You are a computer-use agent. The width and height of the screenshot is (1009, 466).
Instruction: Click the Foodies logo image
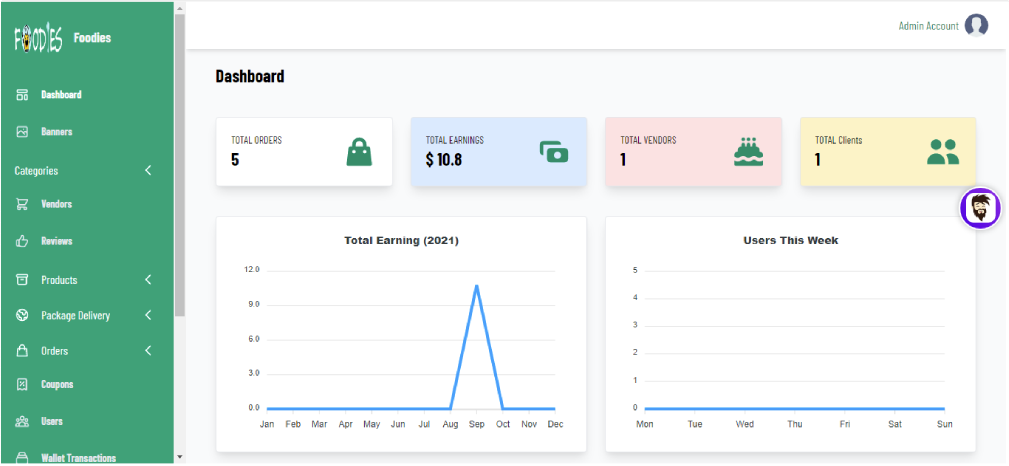[x=38, y=39]
